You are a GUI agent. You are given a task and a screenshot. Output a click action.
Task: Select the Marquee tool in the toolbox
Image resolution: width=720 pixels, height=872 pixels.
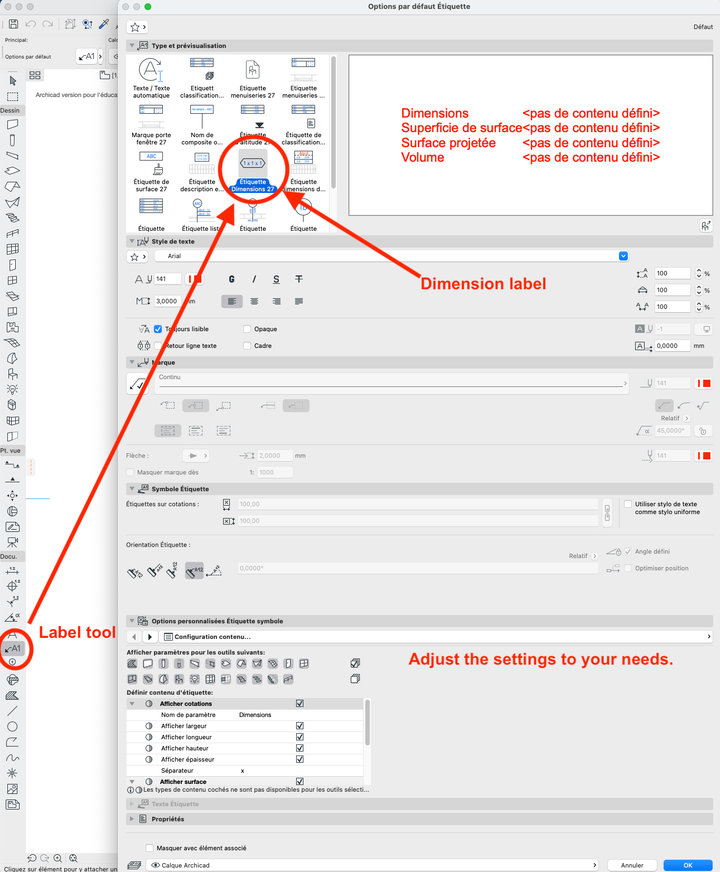[x=12, y=96]
